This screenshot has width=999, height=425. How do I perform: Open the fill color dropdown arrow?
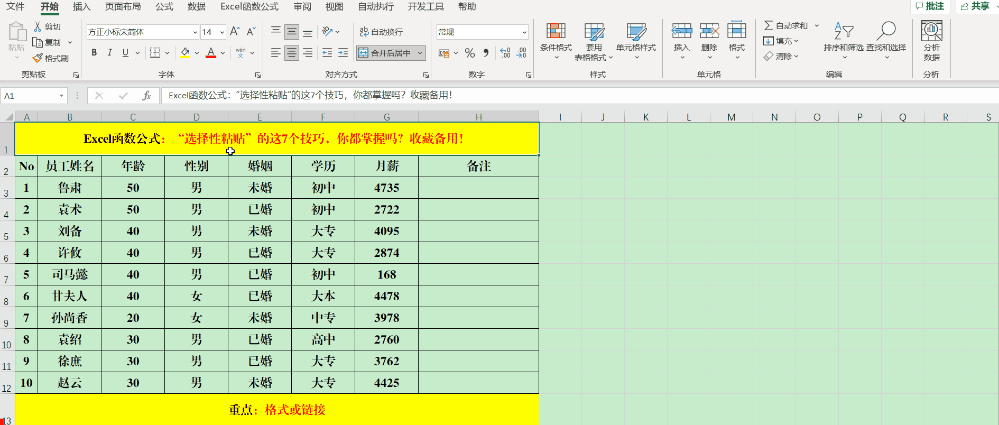point(197,52)
